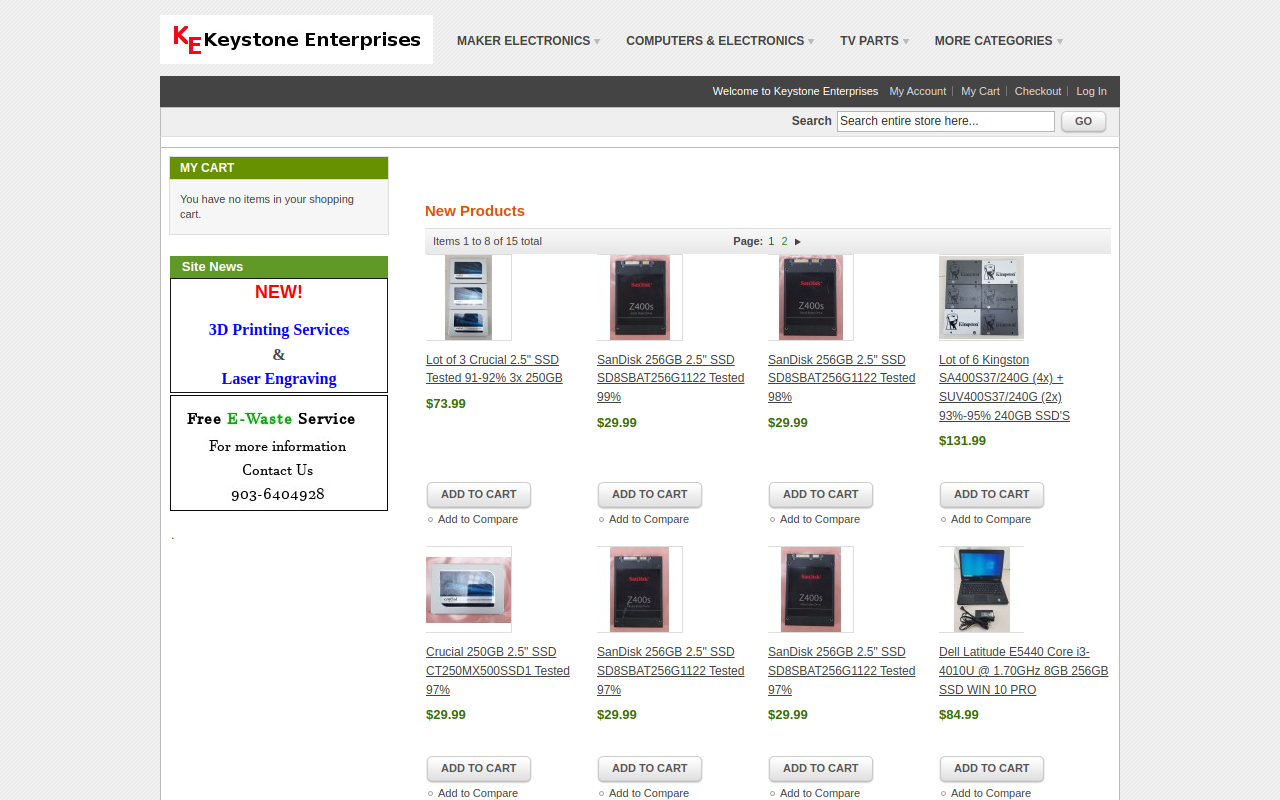1280x800 pixels.
Task: Open Lot of 6 Kingston SA400S37 link
Action: pyautogui.click(x=1004, y=388)
